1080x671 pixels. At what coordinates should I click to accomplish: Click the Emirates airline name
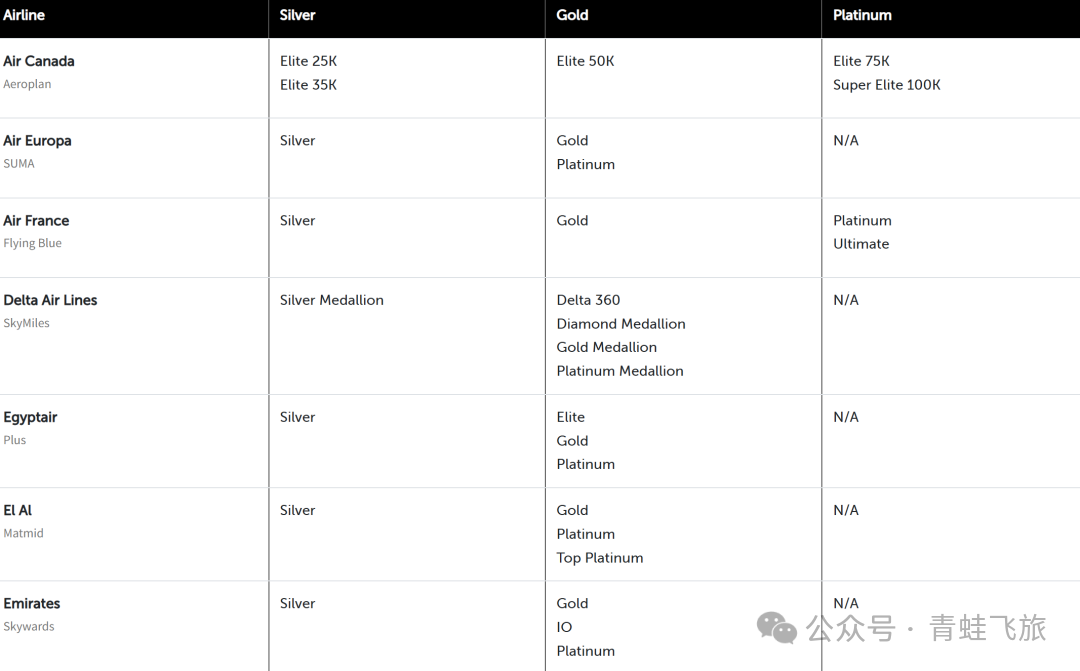[x=32, y=604]
